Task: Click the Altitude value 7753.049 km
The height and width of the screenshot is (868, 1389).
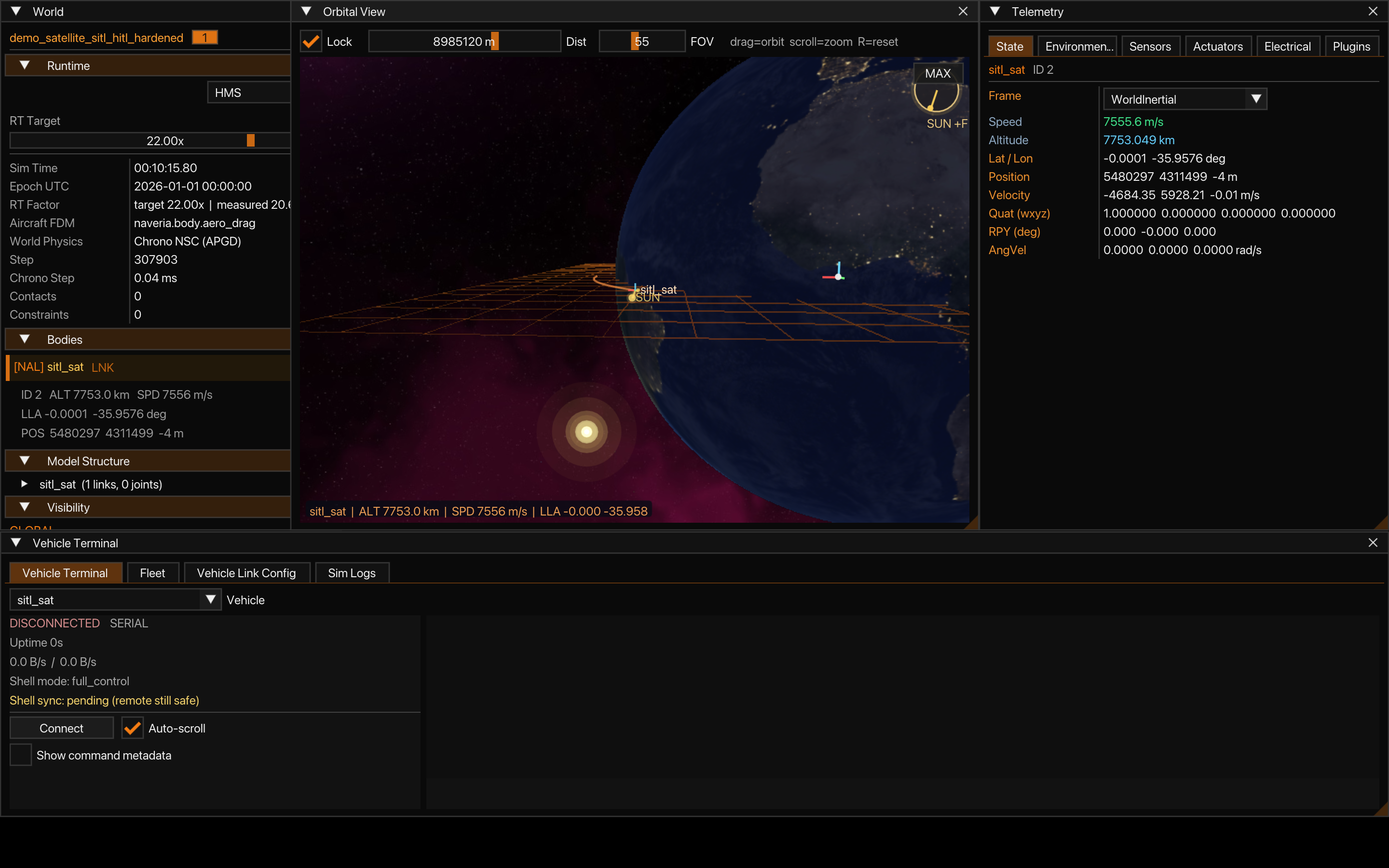Action: (1139, 140)
